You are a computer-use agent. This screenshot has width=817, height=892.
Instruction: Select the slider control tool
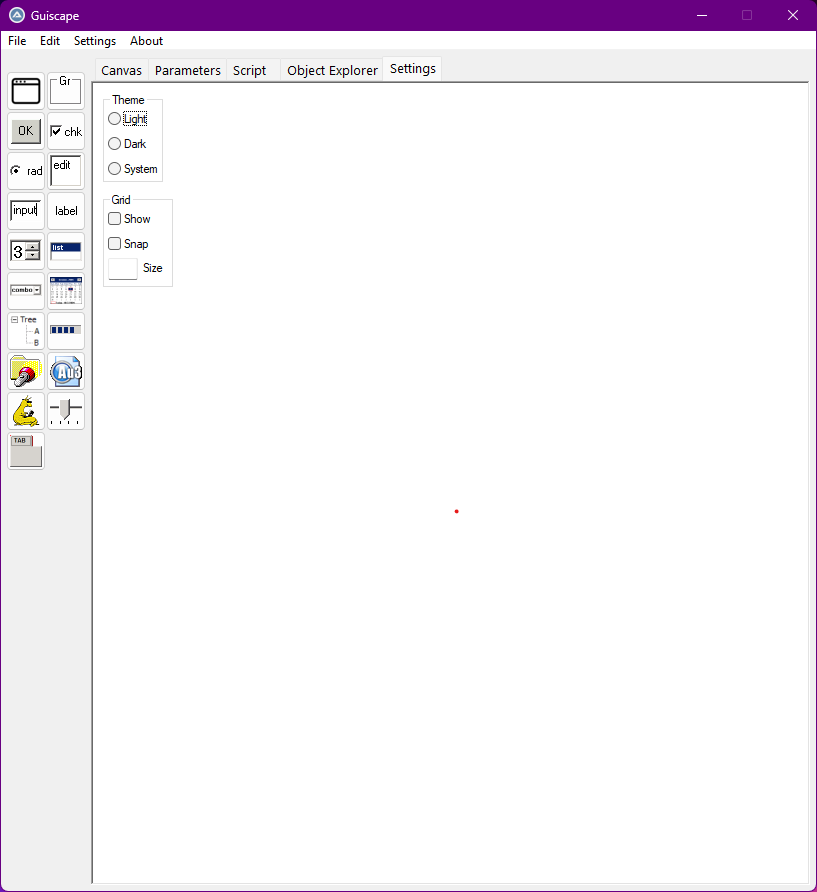(66, 411)
